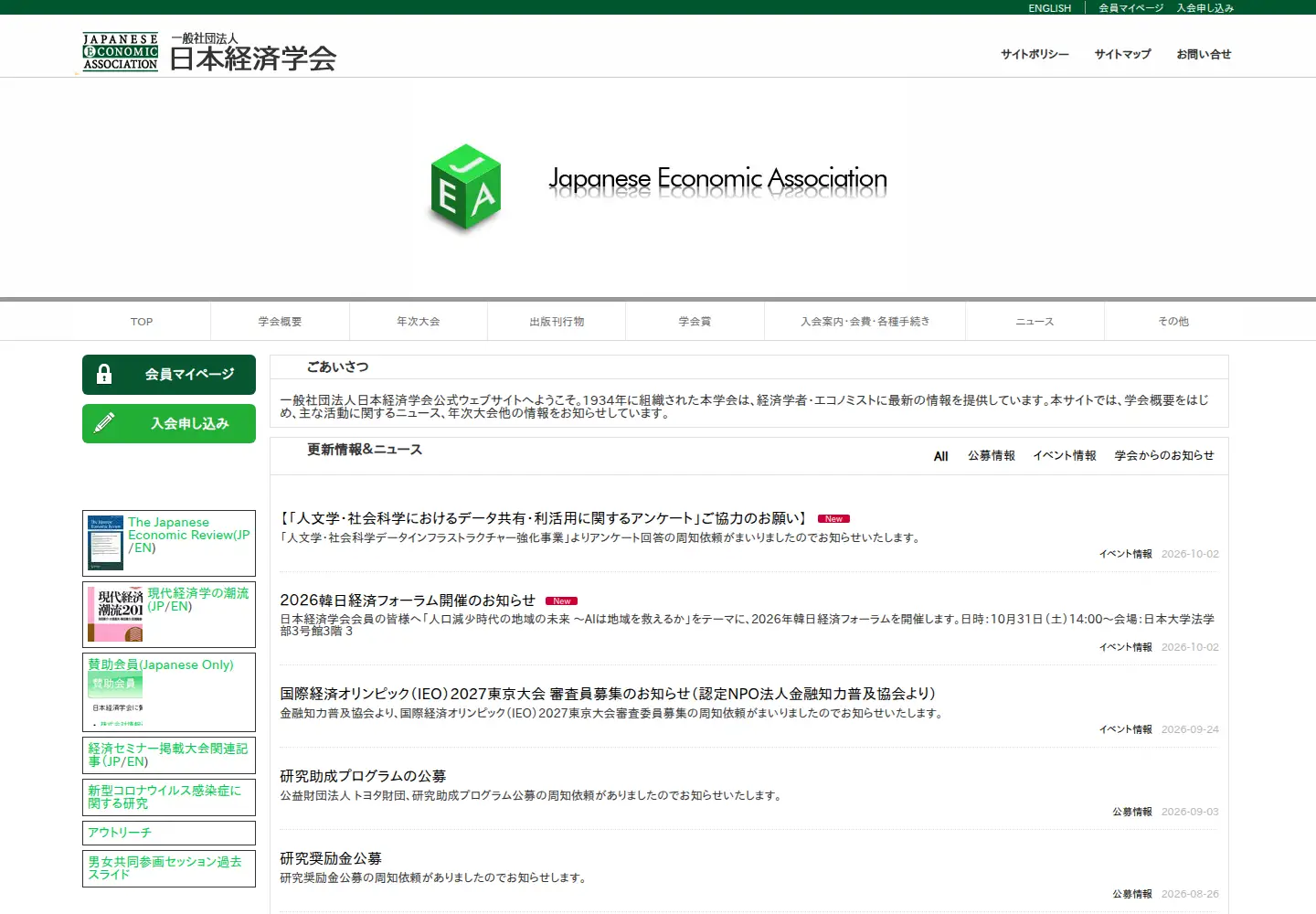Image resolution: width=1316 pixels, height=914 pixels.
Task: Open the 賛助会員 preview thumbnail
Action: (x=115, y=701)
